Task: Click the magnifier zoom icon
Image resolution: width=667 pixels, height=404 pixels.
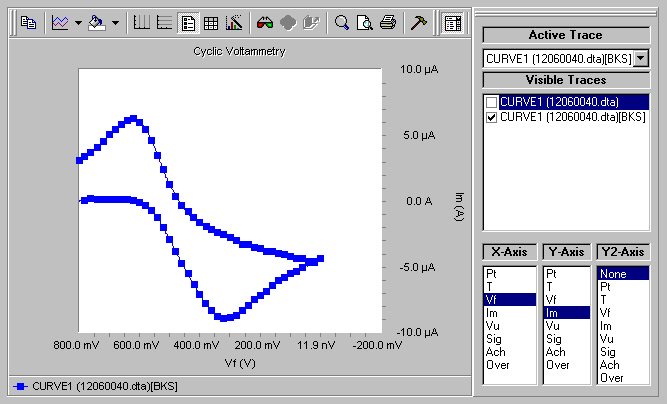Action: 342,23
